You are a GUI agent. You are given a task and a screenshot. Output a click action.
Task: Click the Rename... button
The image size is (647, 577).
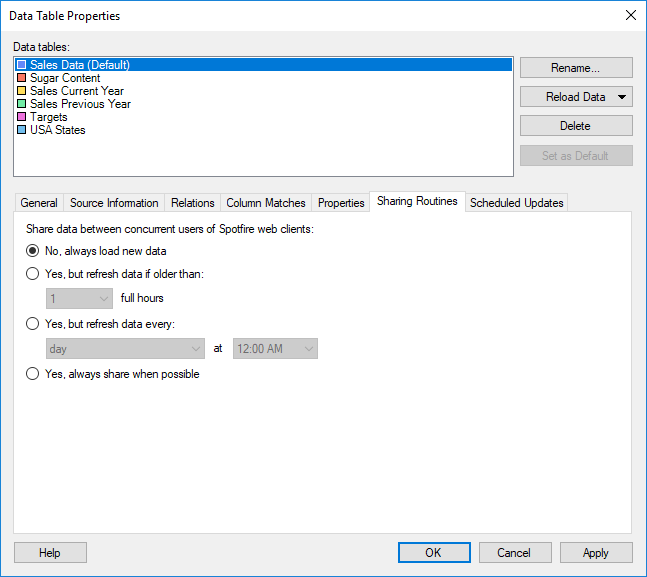tap(576, 68)
